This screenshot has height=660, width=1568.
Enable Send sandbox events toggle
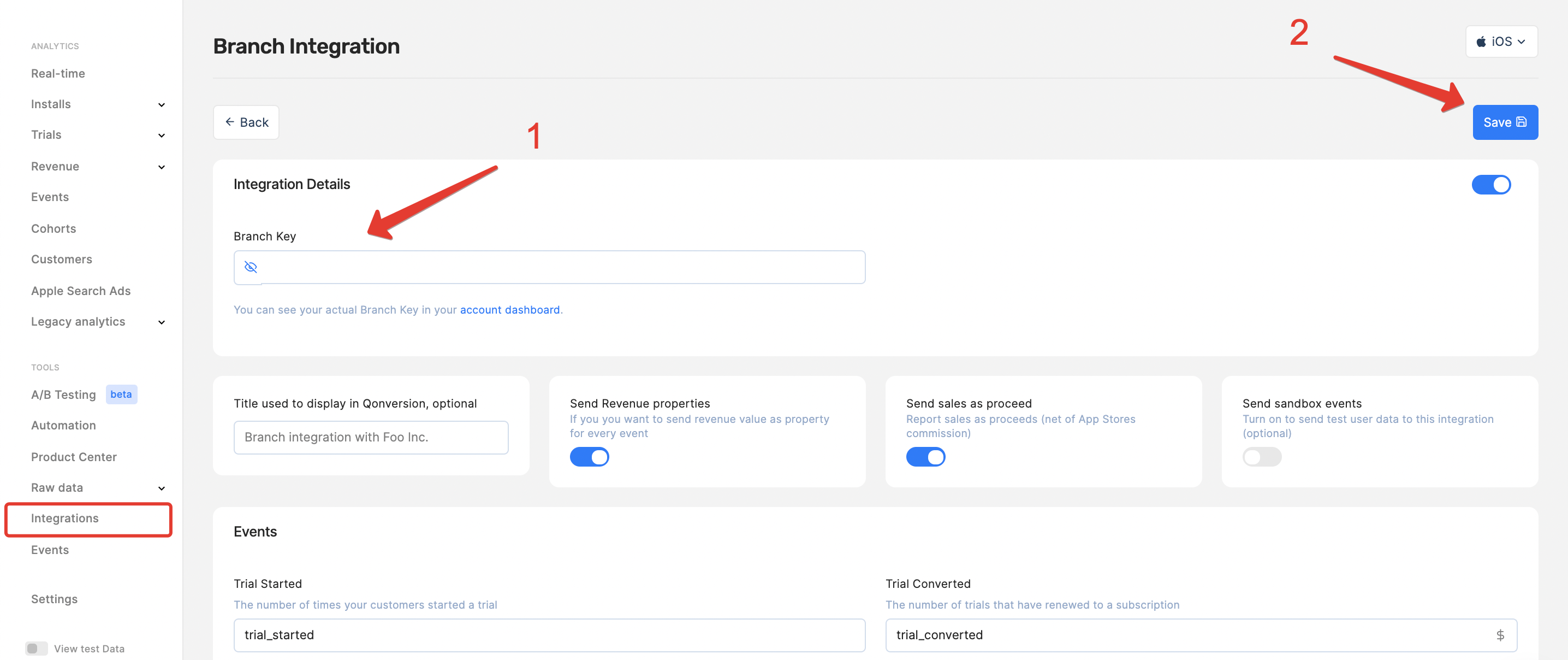click(1261, 456)
